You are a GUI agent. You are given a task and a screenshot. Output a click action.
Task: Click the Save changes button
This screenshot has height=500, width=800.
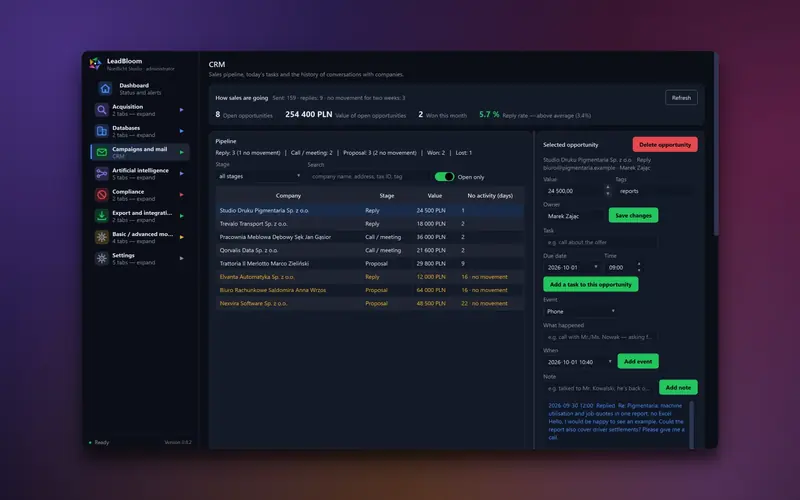633,215
